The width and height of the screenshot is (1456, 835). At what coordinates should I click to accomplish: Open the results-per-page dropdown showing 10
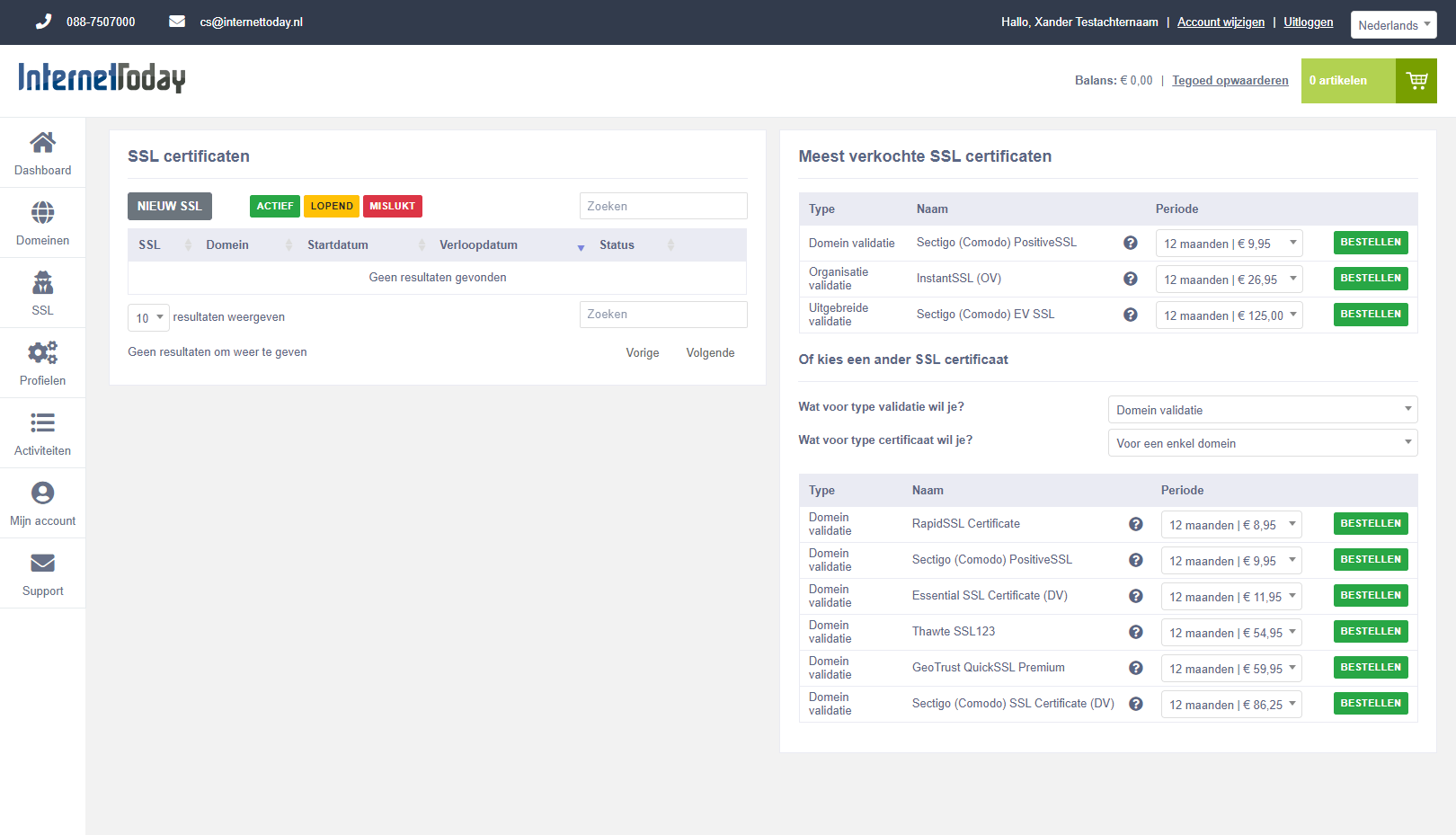click(x=148, y=317)
